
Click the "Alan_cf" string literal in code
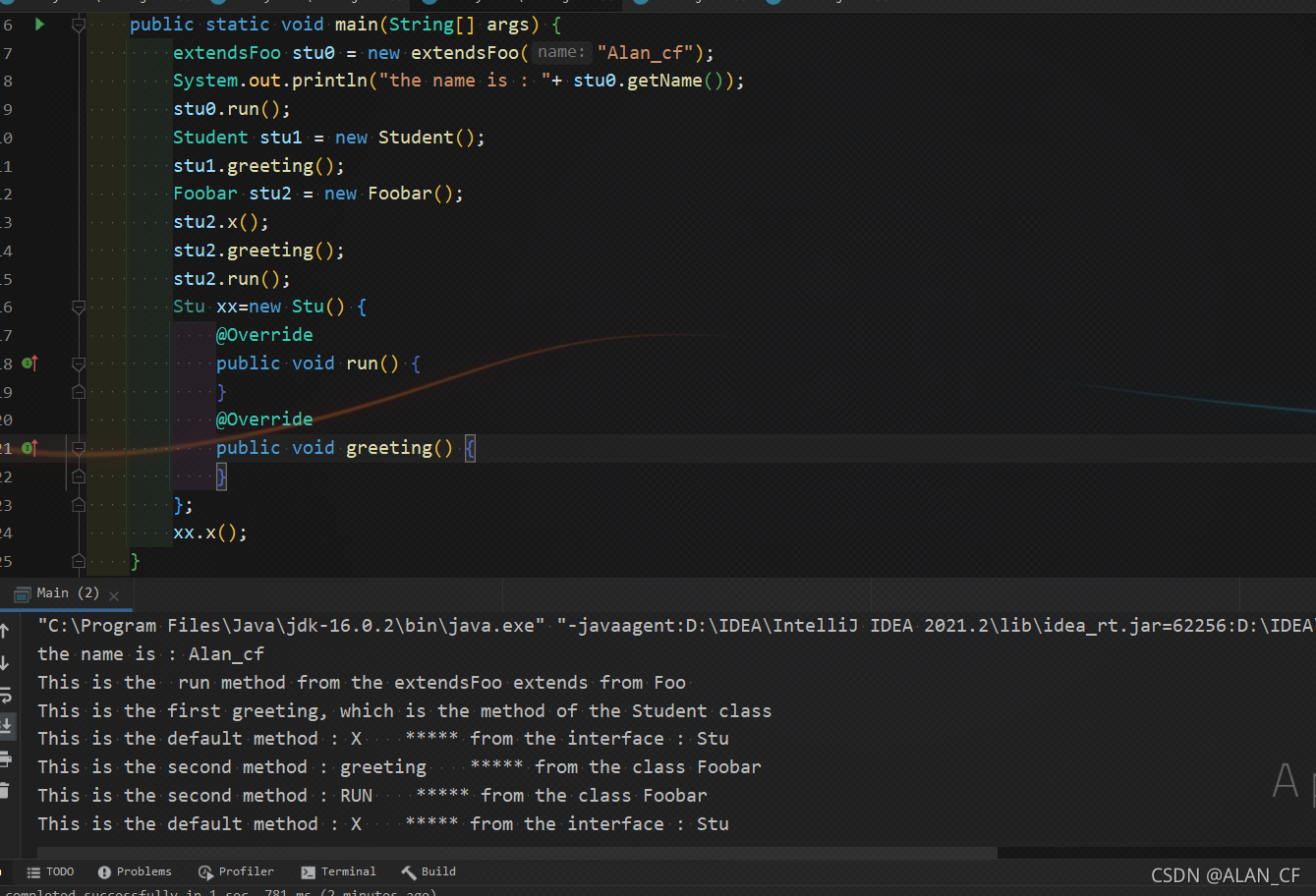coord(645,53)
